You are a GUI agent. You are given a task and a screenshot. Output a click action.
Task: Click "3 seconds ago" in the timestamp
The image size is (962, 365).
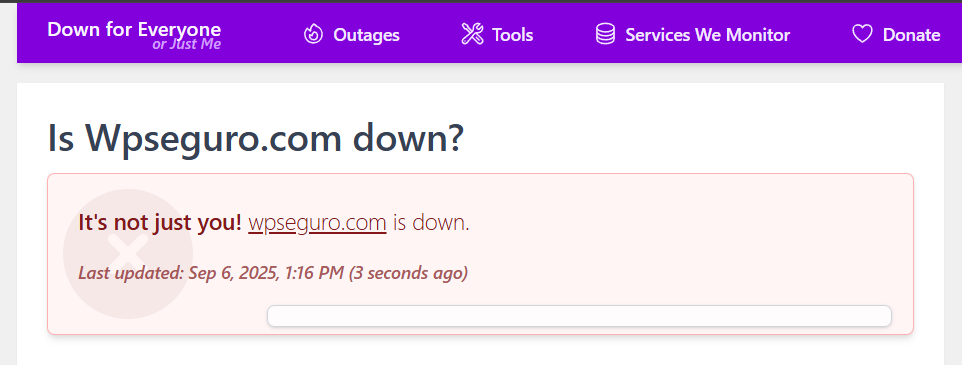click(408, 273)
